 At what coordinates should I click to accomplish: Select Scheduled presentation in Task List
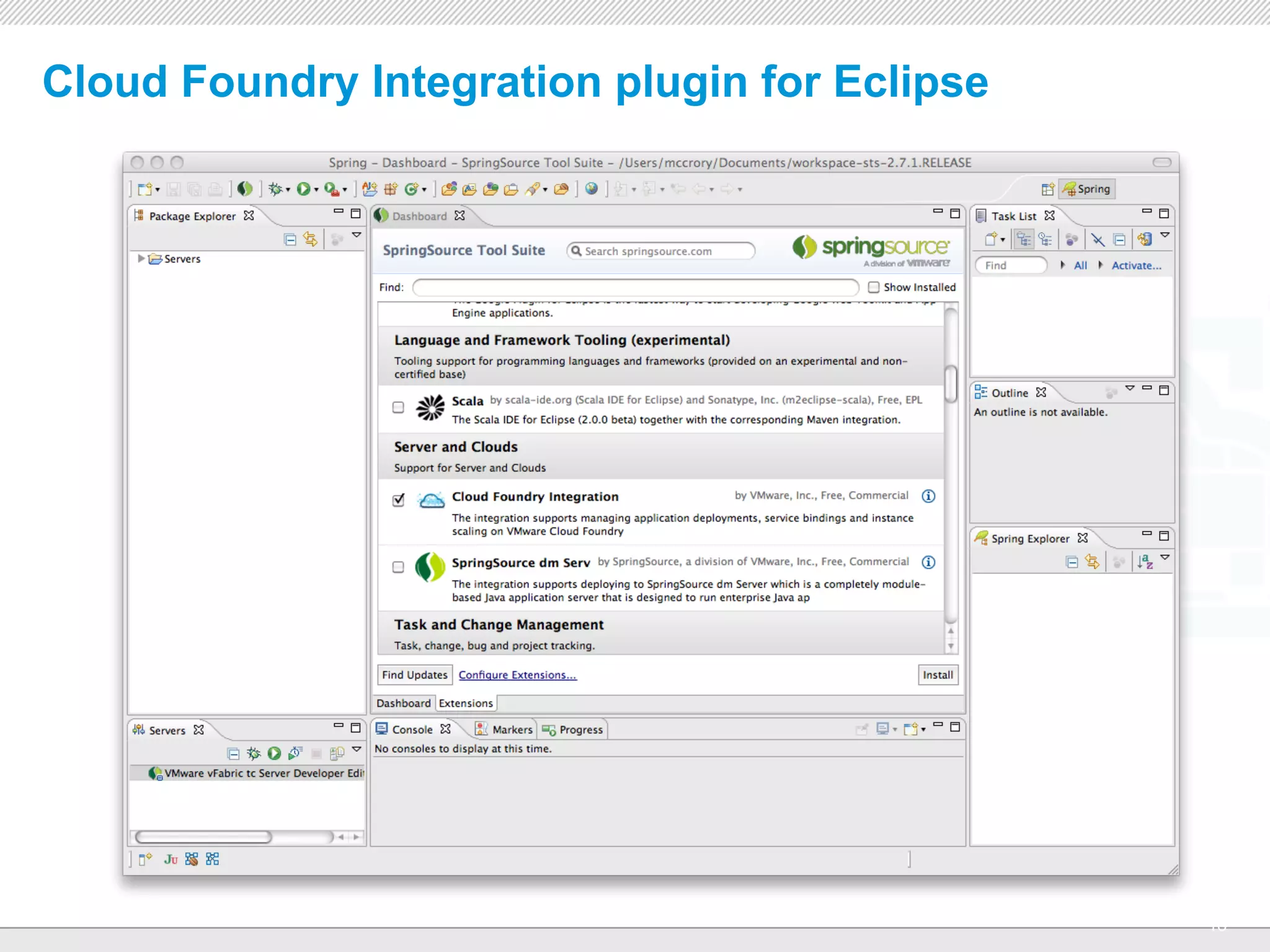(x=1046, y=239)
